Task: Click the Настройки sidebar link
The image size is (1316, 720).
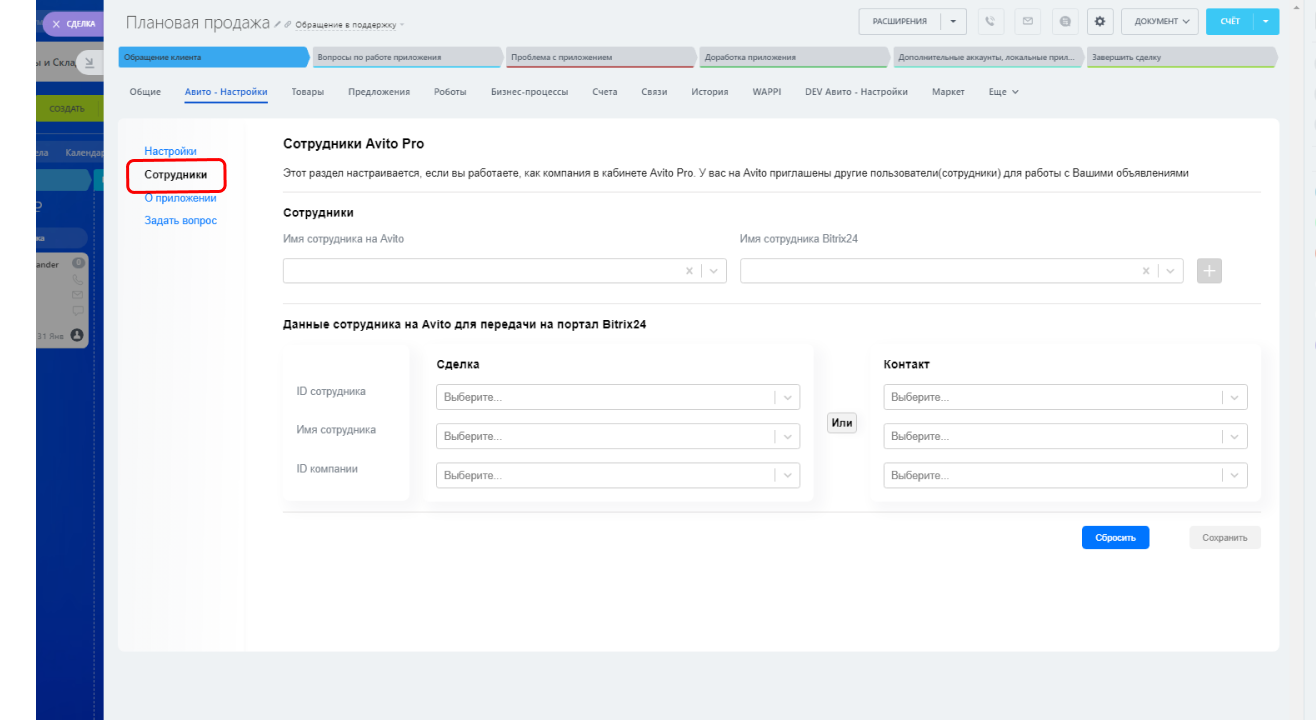Action: pos(170,151)
